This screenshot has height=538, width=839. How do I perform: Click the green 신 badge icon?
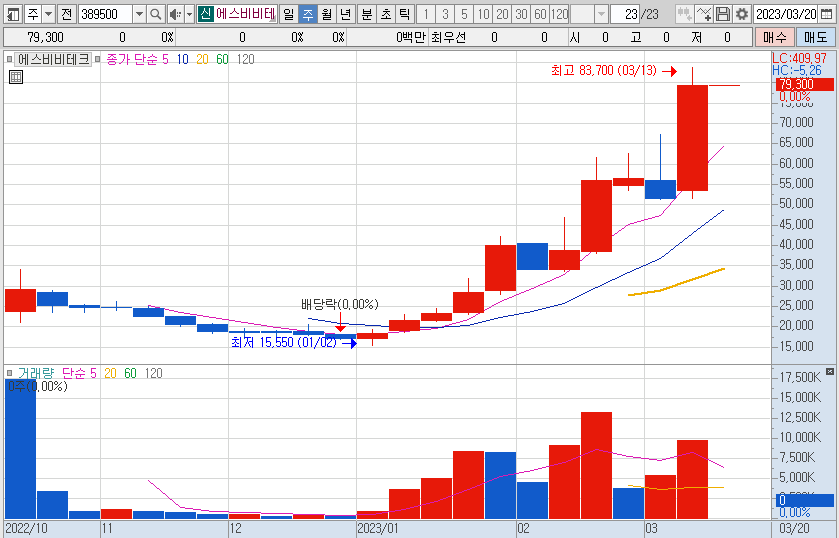point(205,14)
